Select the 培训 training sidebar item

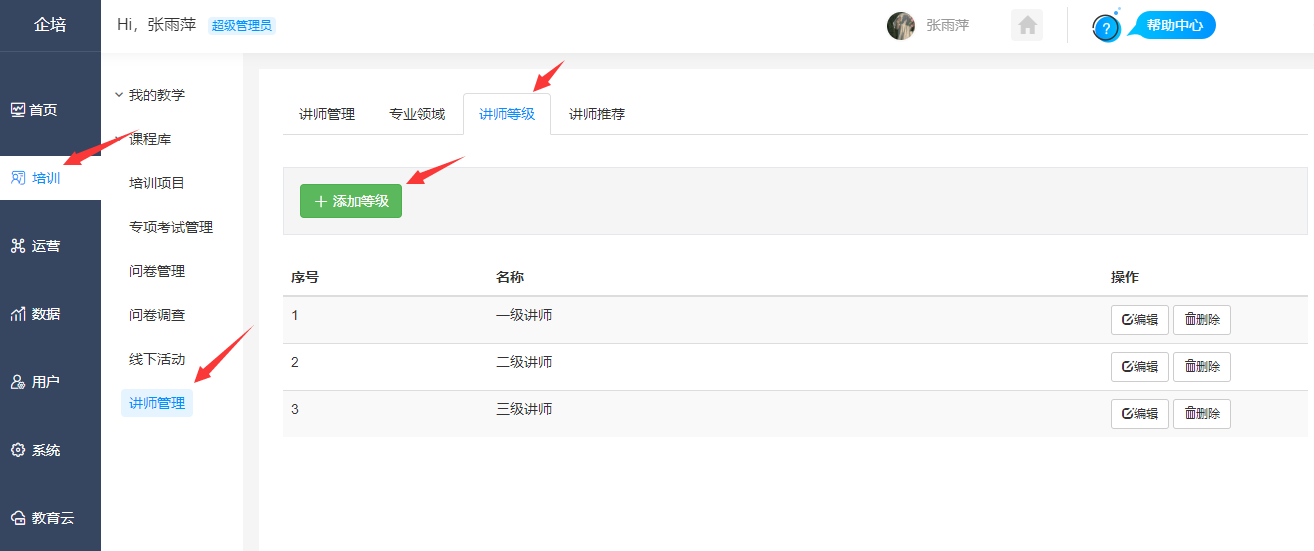[x=50, y=178]
